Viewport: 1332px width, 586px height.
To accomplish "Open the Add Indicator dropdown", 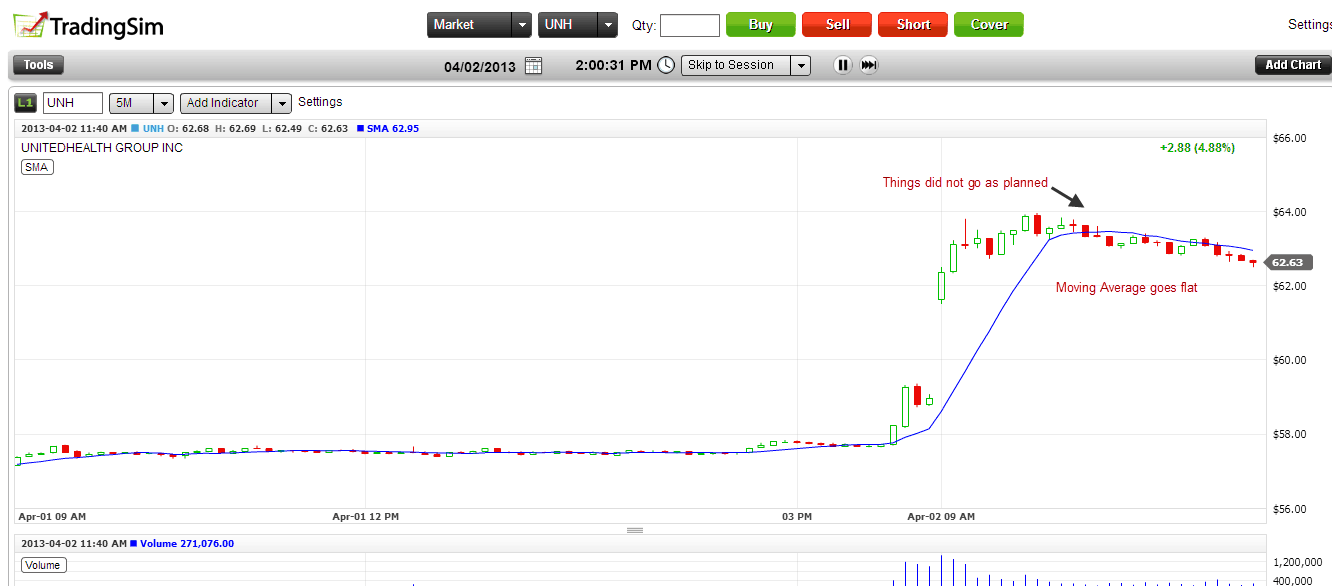I will (282, 103).
